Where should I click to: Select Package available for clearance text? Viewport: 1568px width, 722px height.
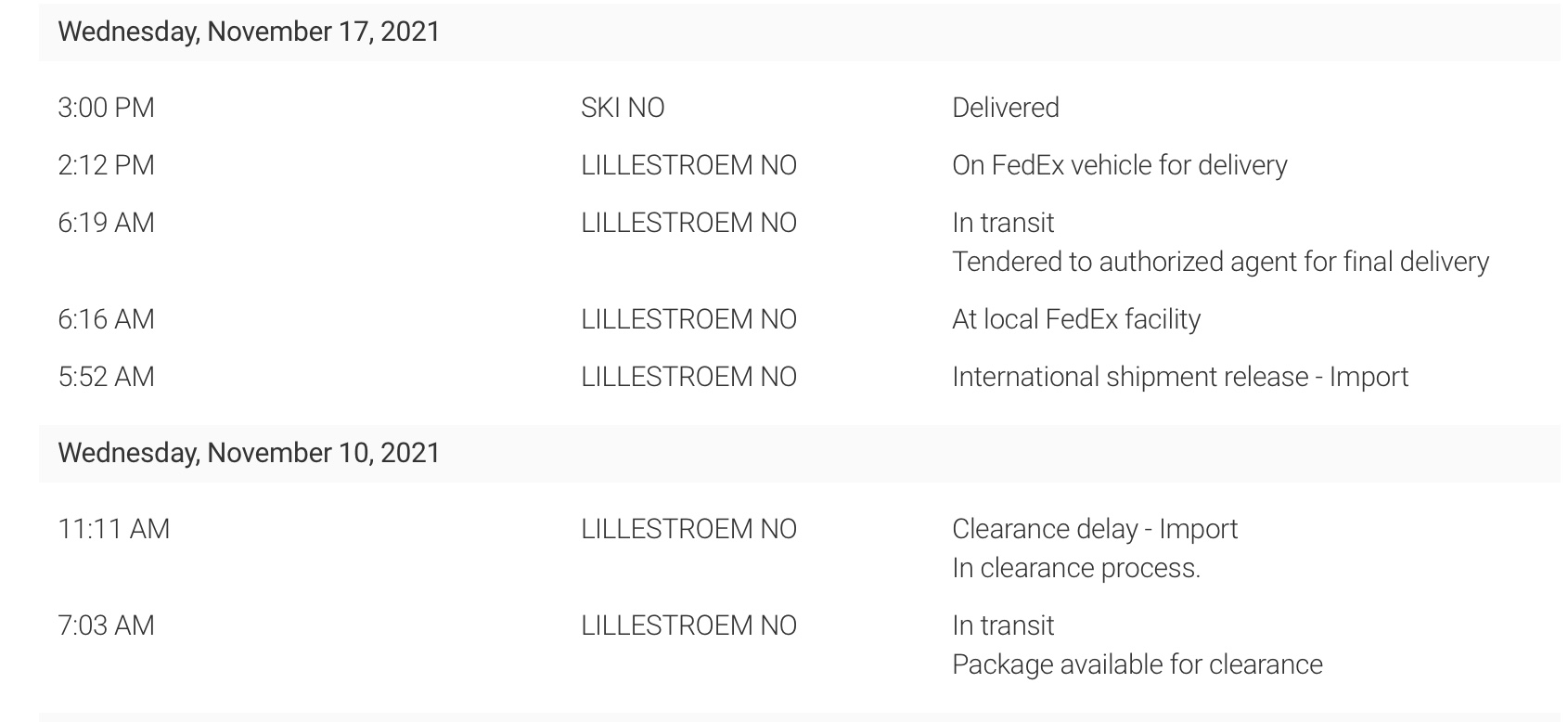[x=1137, y=664]
